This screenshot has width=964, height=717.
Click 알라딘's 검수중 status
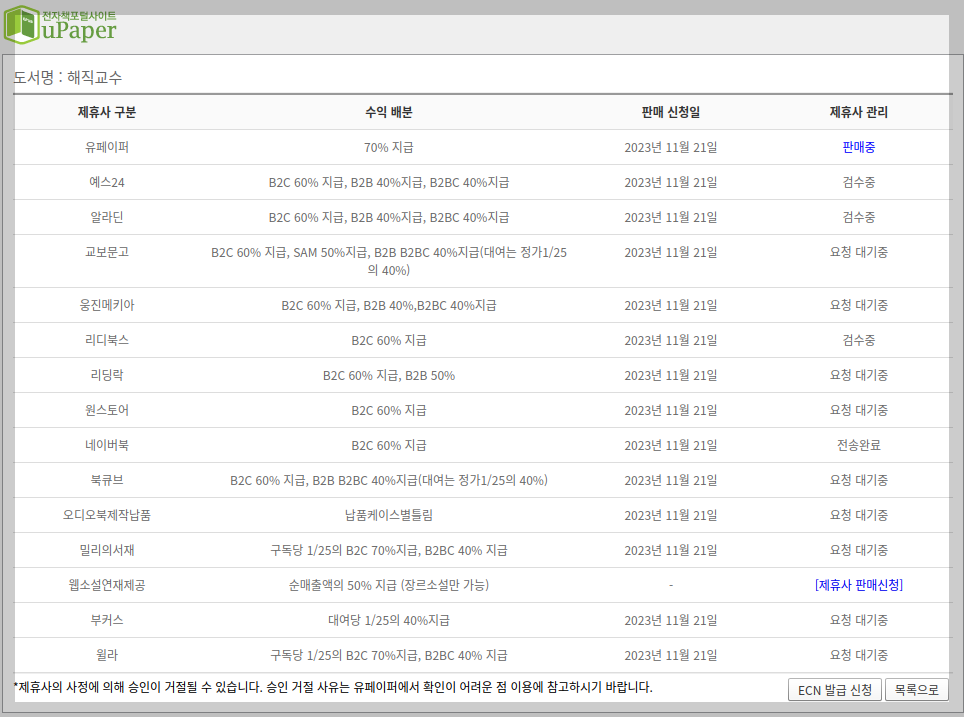coord(858,217)
